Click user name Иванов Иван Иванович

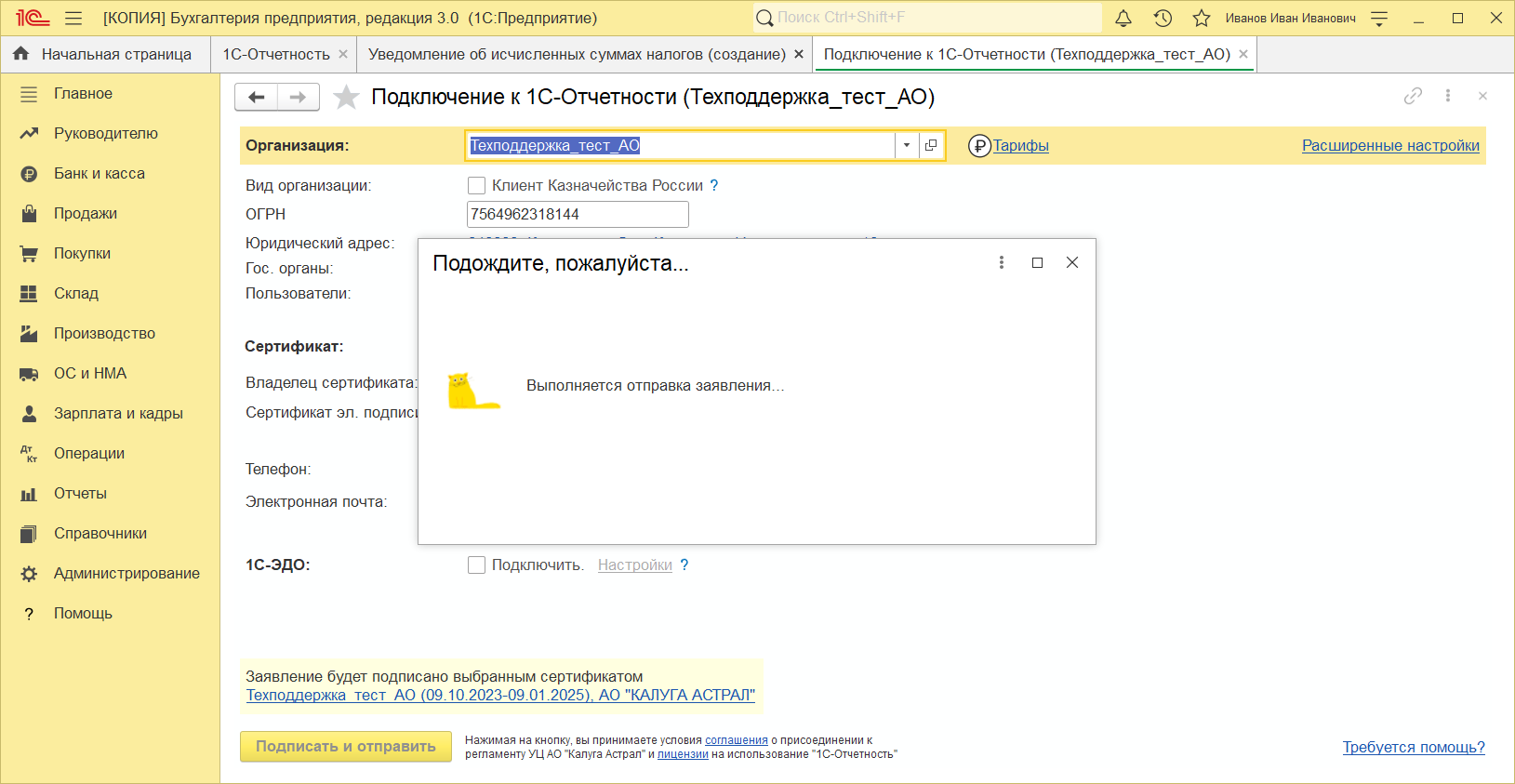1290,19
